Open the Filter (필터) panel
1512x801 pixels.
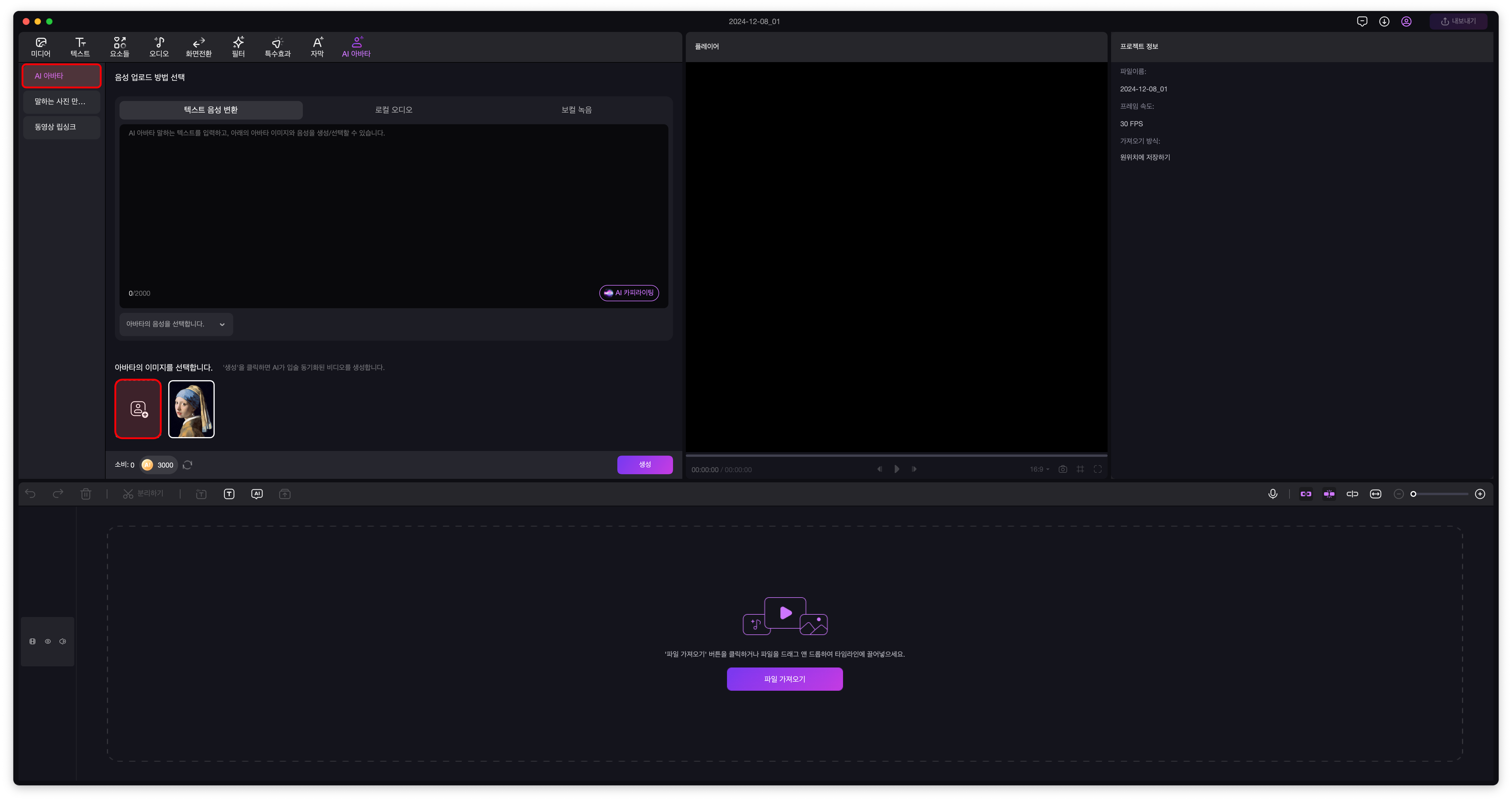238,46
